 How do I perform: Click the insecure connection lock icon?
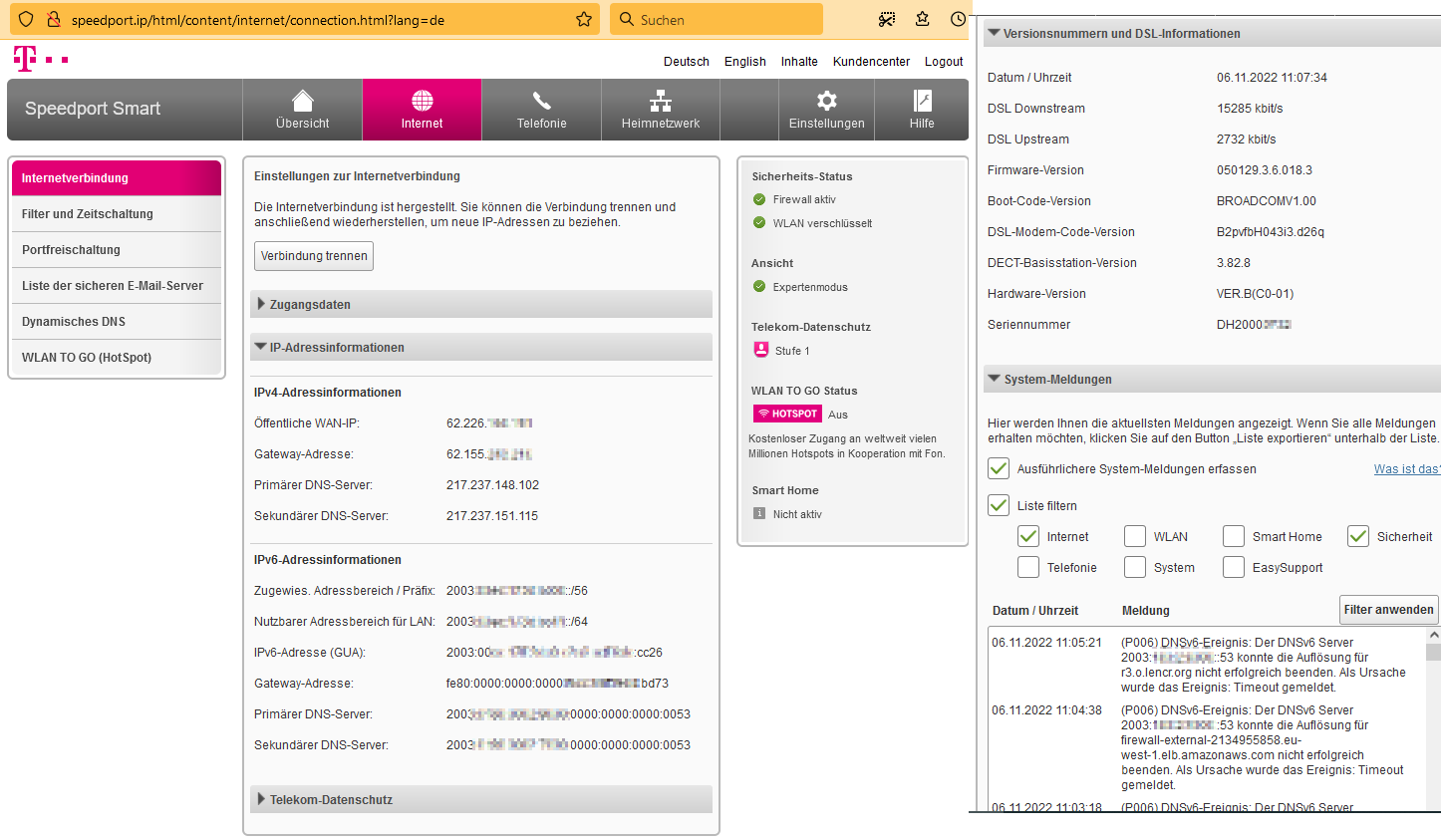point(54,19)
